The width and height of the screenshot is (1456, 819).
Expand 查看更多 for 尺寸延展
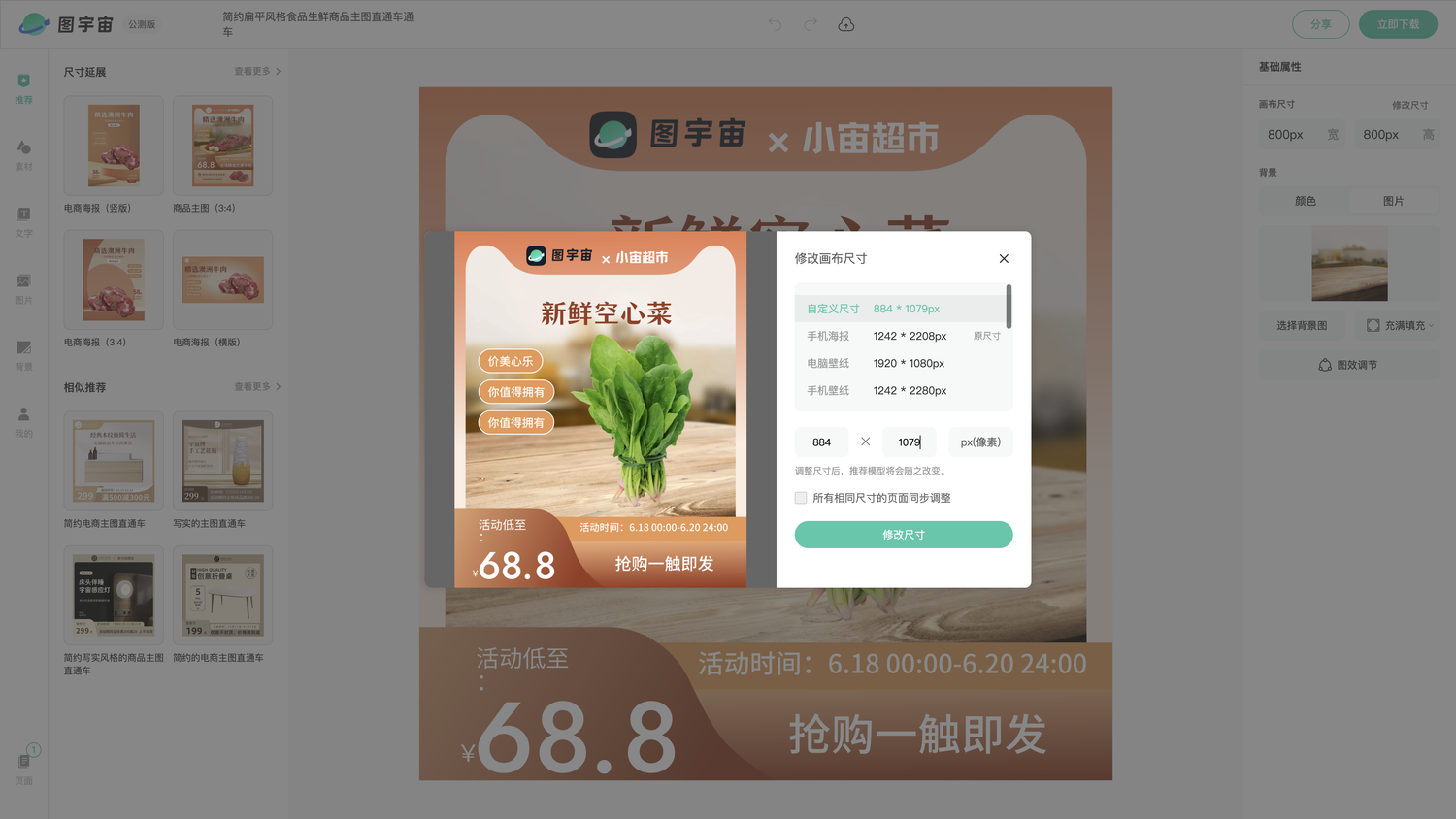click(257, 71)
